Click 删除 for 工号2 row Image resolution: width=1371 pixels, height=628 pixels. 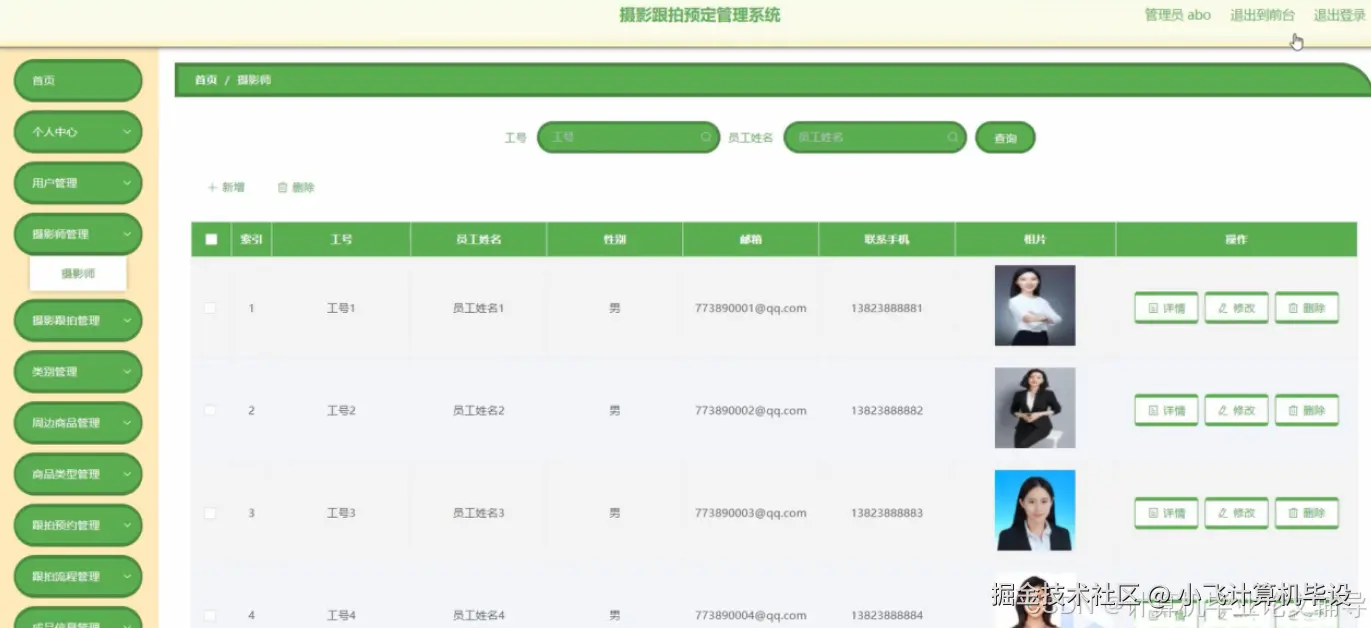pyautogui.click(x=1306, y=410)
